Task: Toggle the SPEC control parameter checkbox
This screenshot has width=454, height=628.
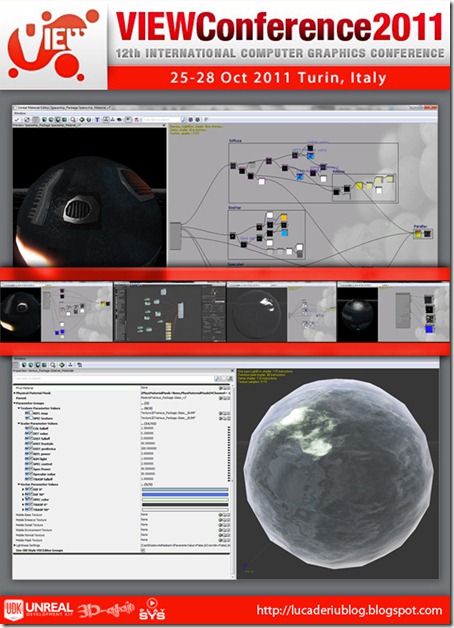Action: click(x=29, y=463)
